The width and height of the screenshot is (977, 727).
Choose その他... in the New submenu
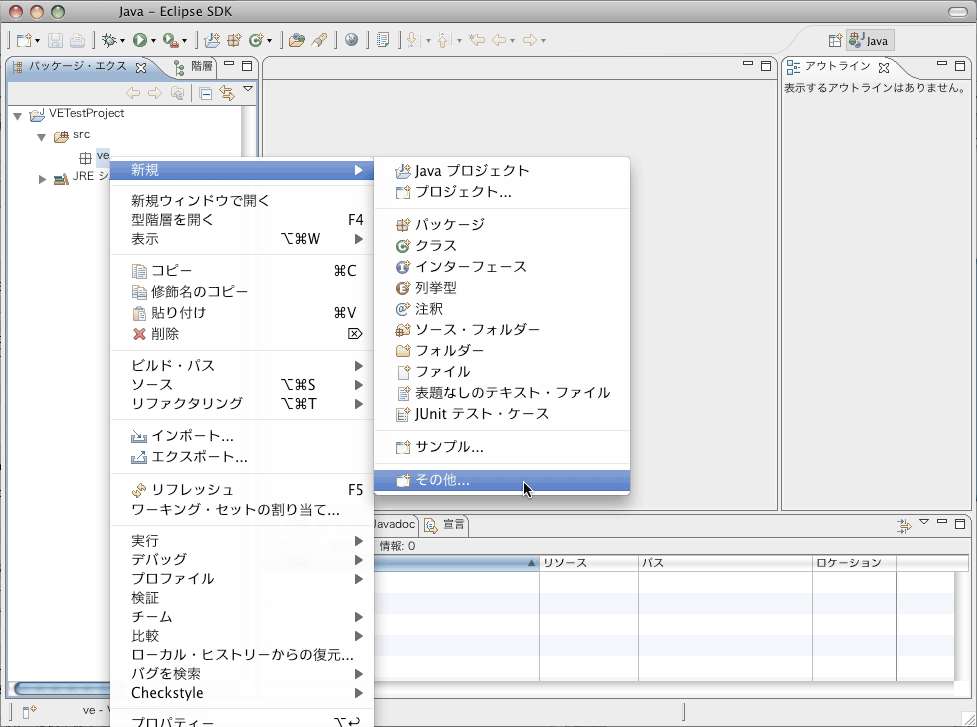[x=502, y=480]
